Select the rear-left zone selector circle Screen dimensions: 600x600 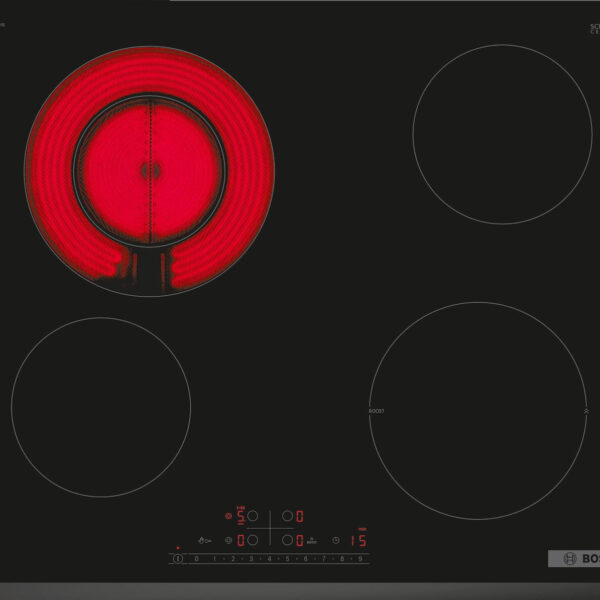coord(253,517)
